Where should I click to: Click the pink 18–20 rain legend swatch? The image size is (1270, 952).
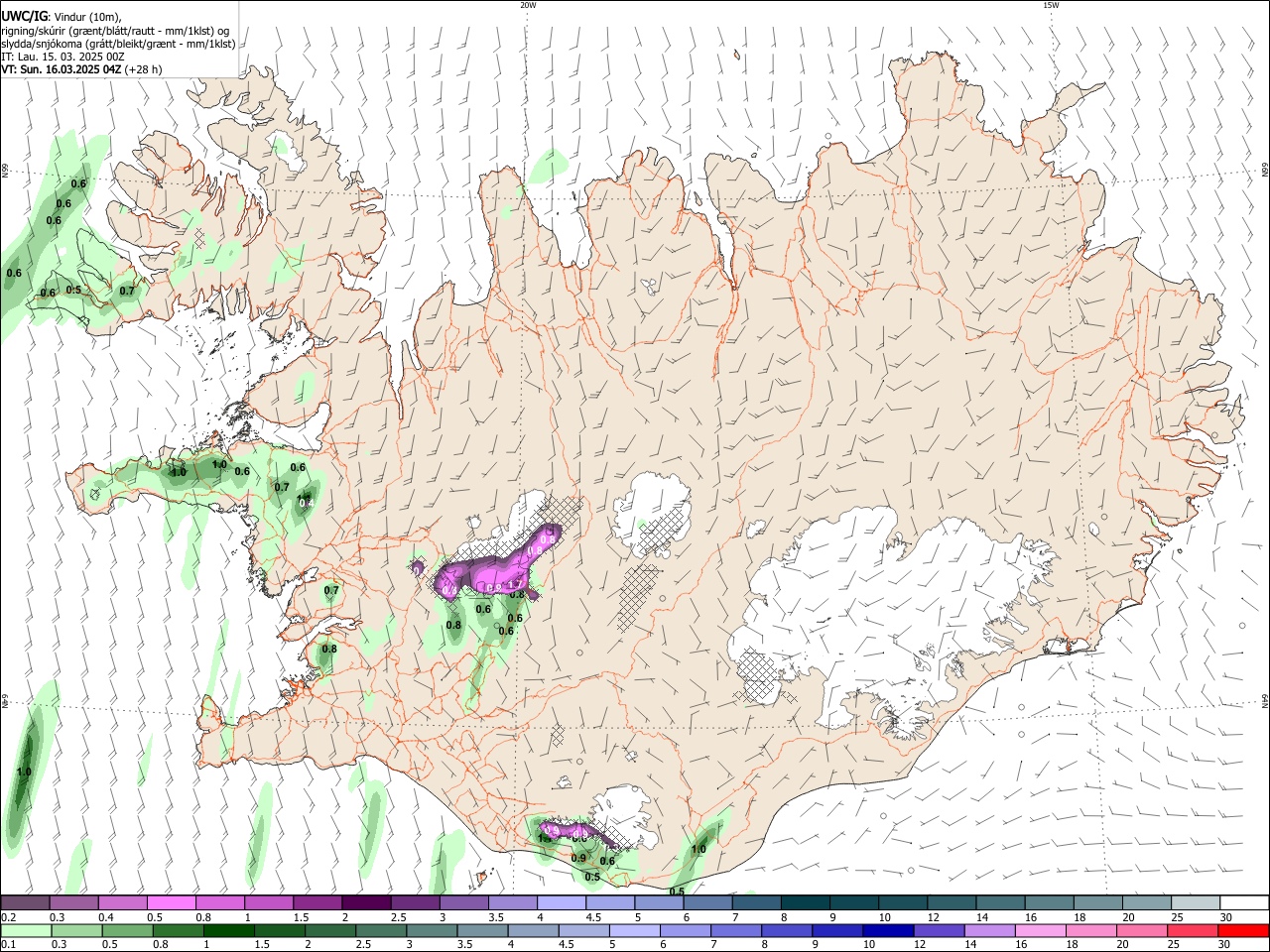[x=1090, y=931]
